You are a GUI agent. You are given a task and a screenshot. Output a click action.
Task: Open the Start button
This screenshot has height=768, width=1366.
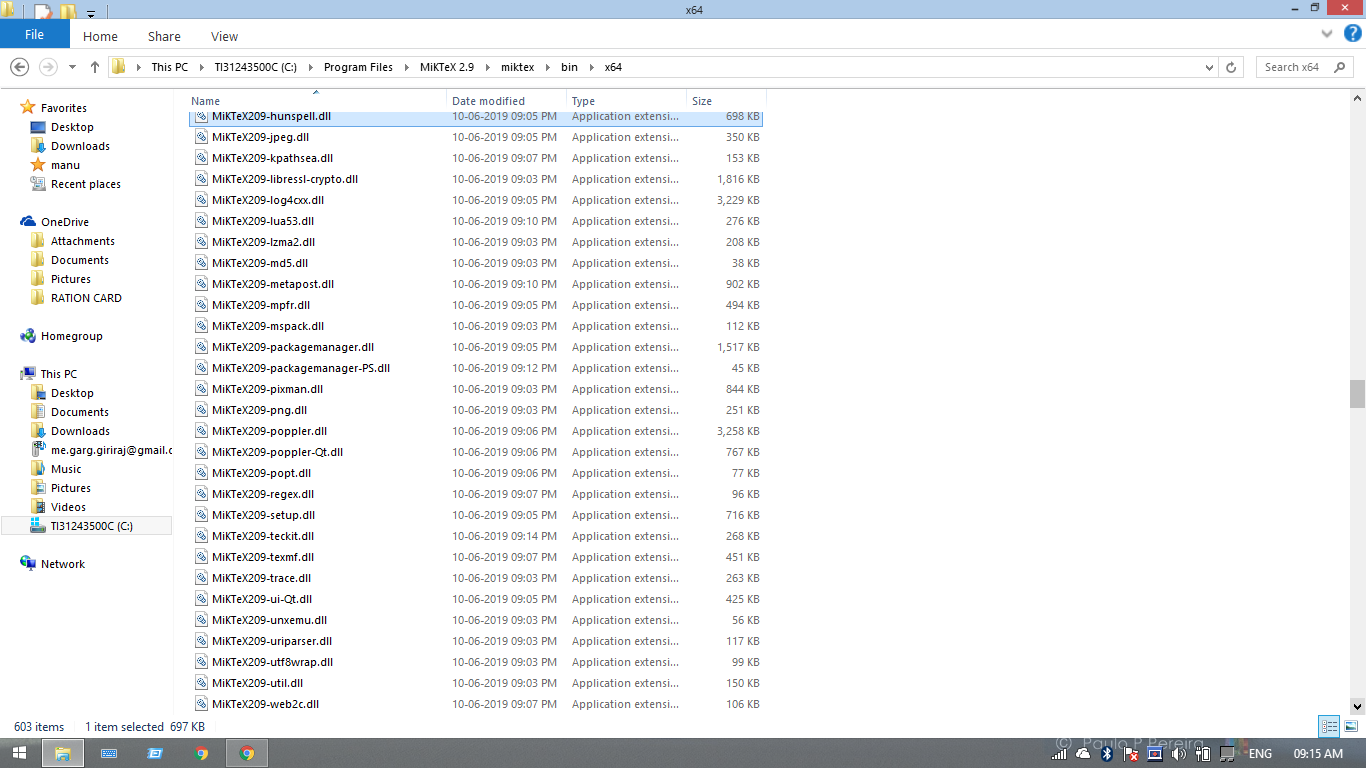(19, 753)
